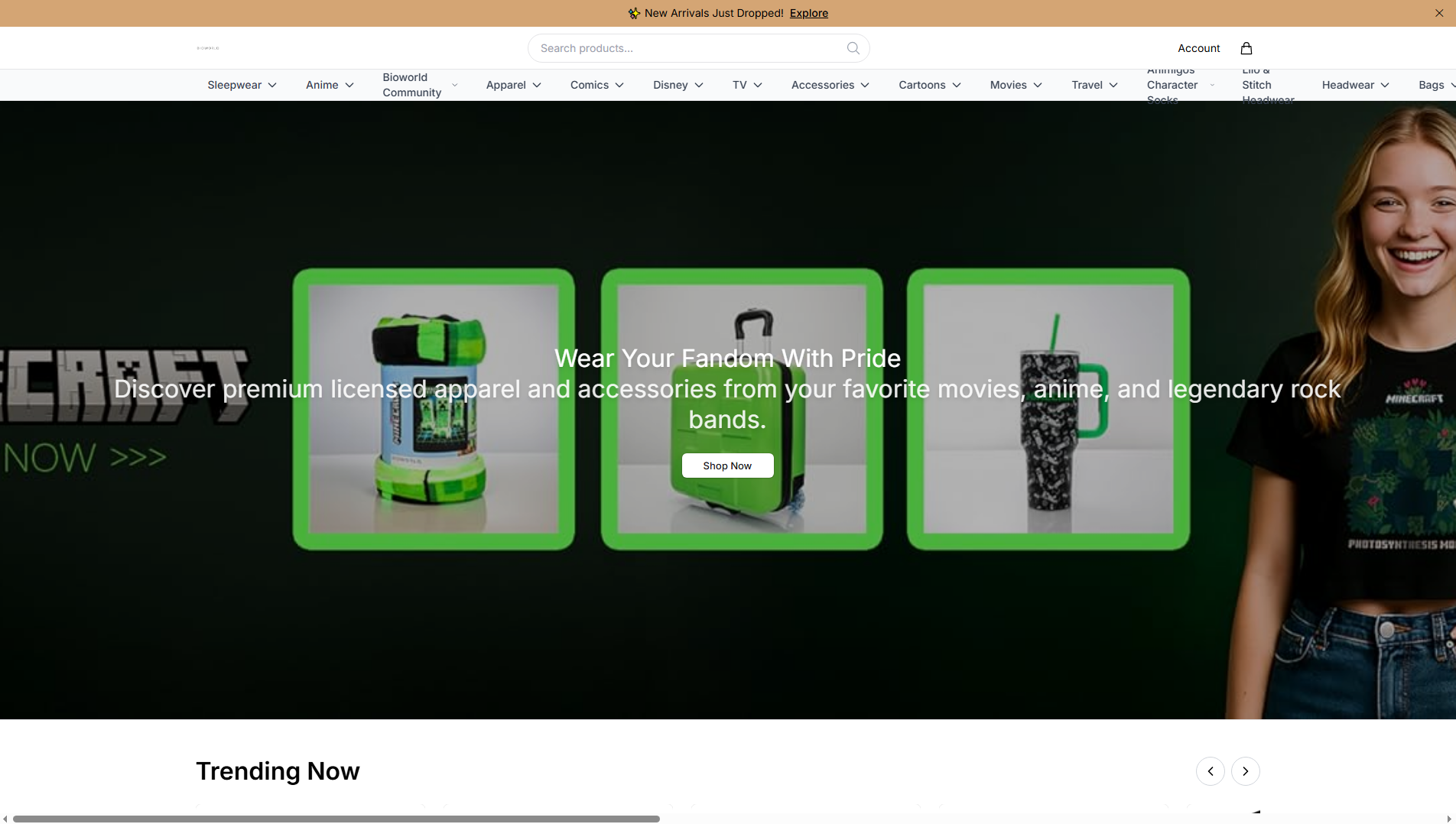Click the Bioworld logo in header
Viewport: 1456px width, 824px height.
(208, 48)
